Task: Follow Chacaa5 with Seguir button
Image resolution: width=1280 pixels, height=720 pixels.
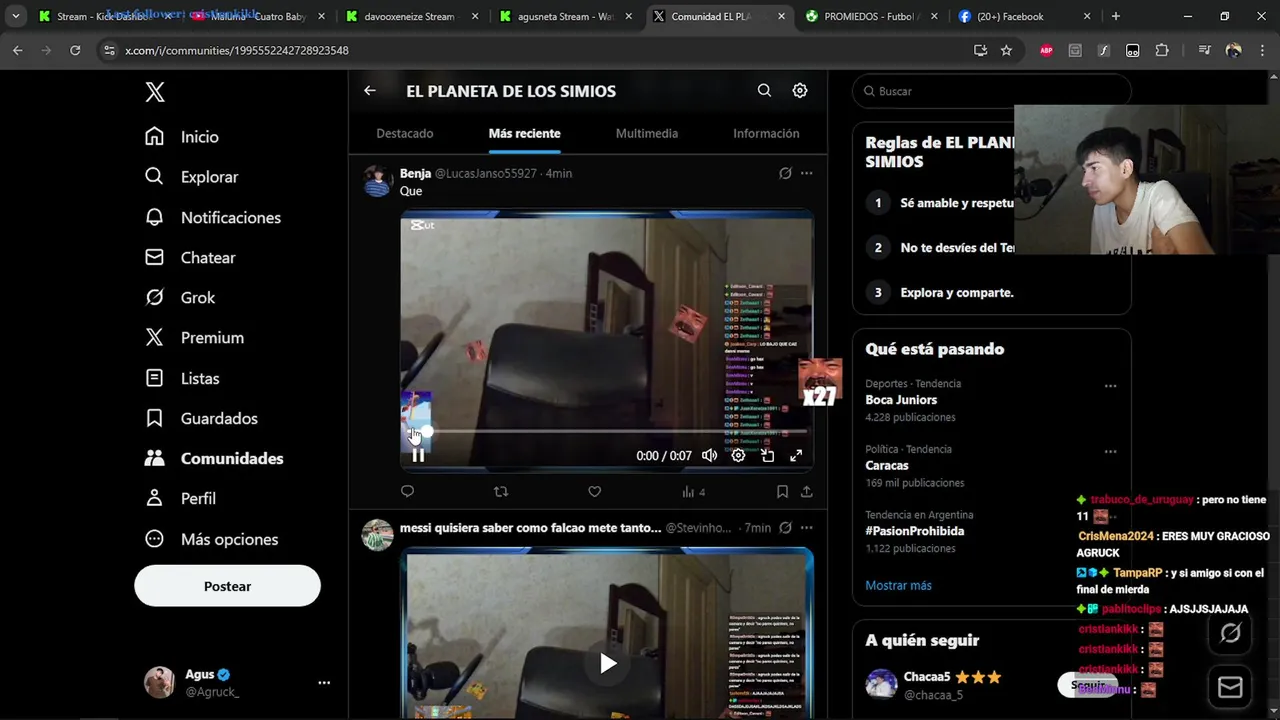Action: point(1088,685)
